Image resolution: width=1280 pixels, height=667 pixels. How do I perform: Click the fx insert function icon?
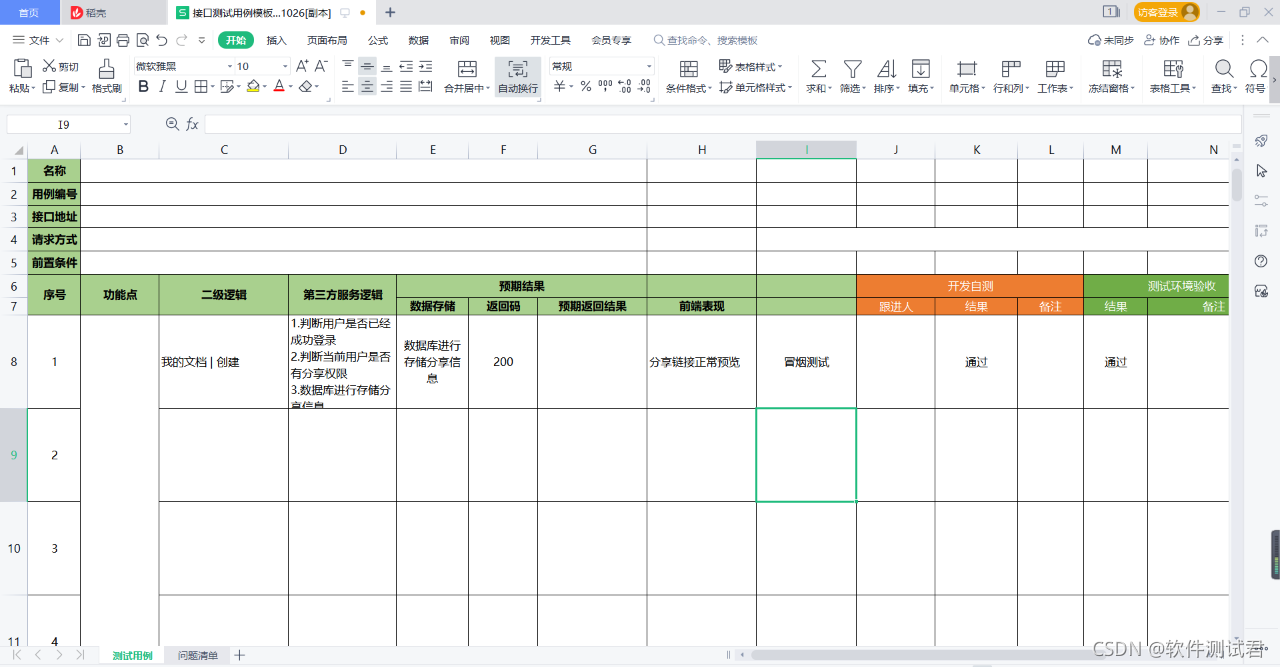[192, 124]
